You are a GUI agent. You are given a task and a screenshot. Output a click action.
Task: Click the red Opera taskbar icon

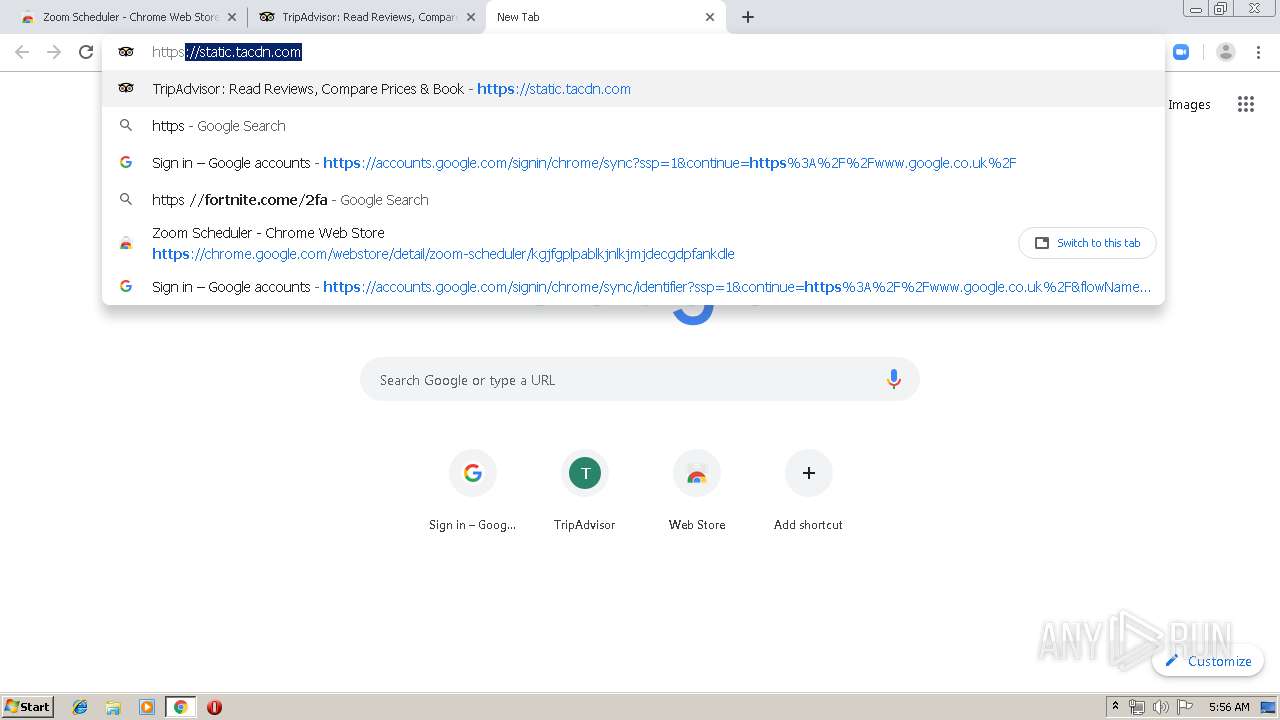pos(214,707)
